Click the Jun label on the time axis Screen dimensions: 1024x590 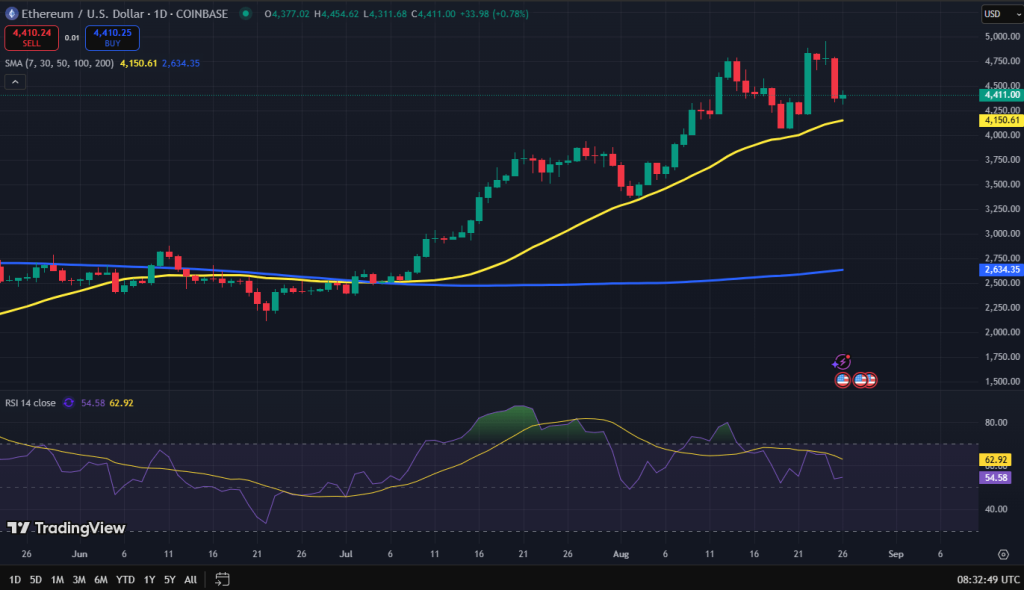[80, 554]
